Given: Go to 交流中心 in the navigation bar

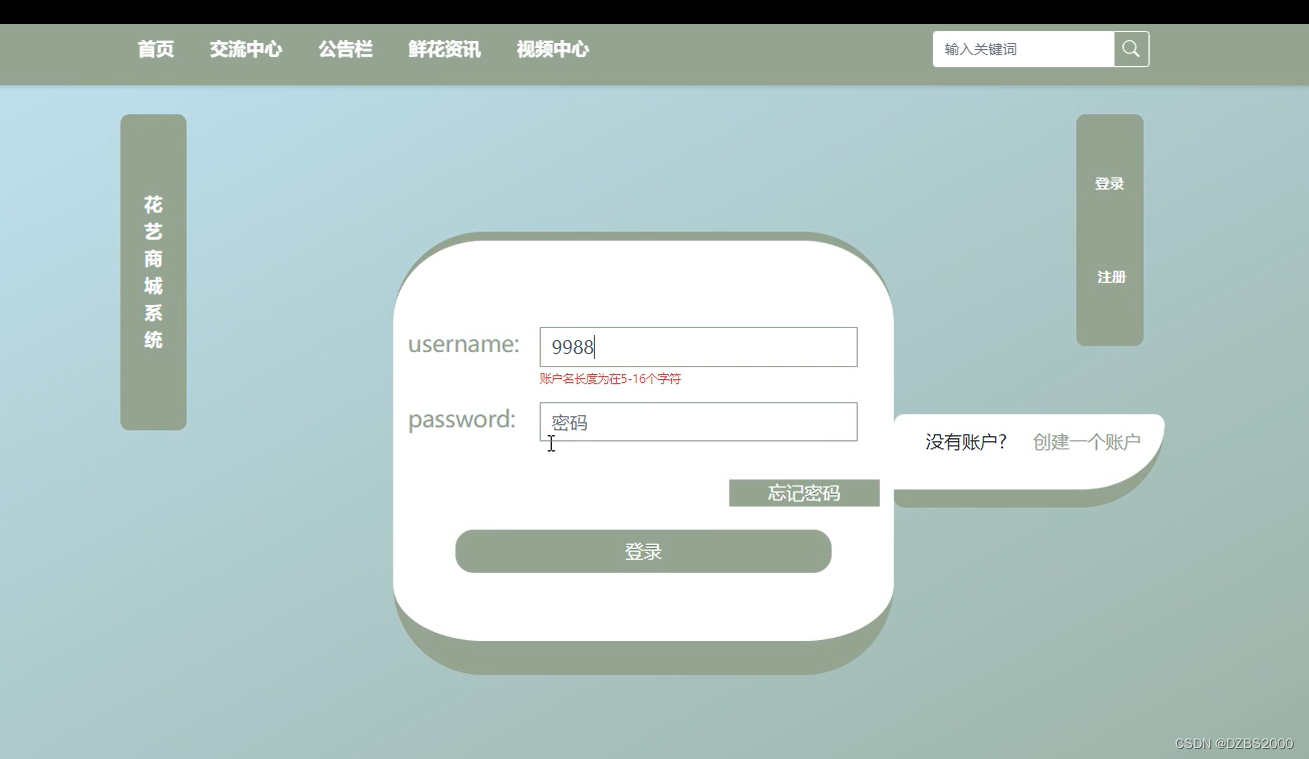Looking at the screenshot, I should 246,49.
